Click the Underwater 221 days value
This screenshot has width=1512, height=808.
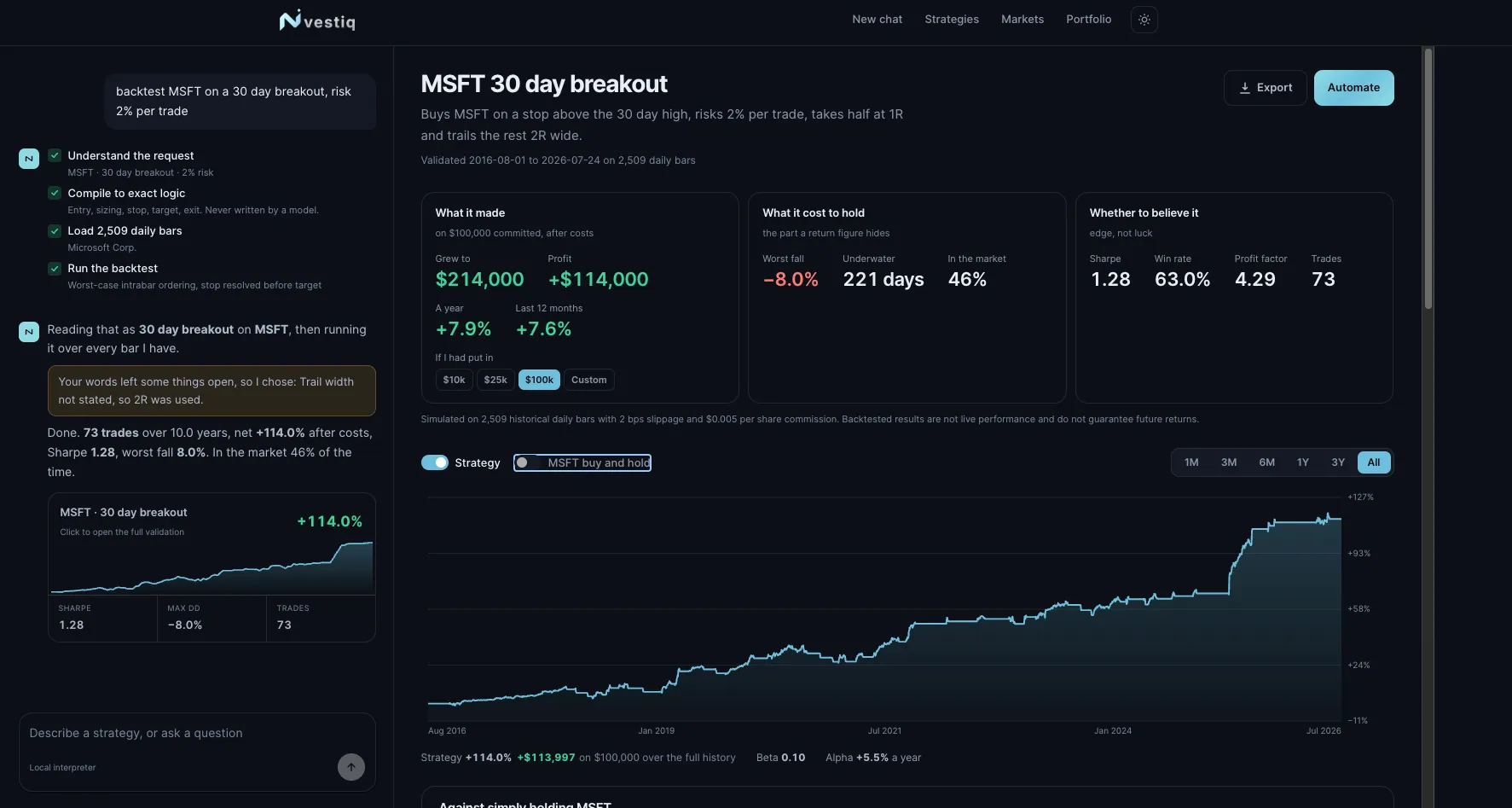[x=883, y=279]
